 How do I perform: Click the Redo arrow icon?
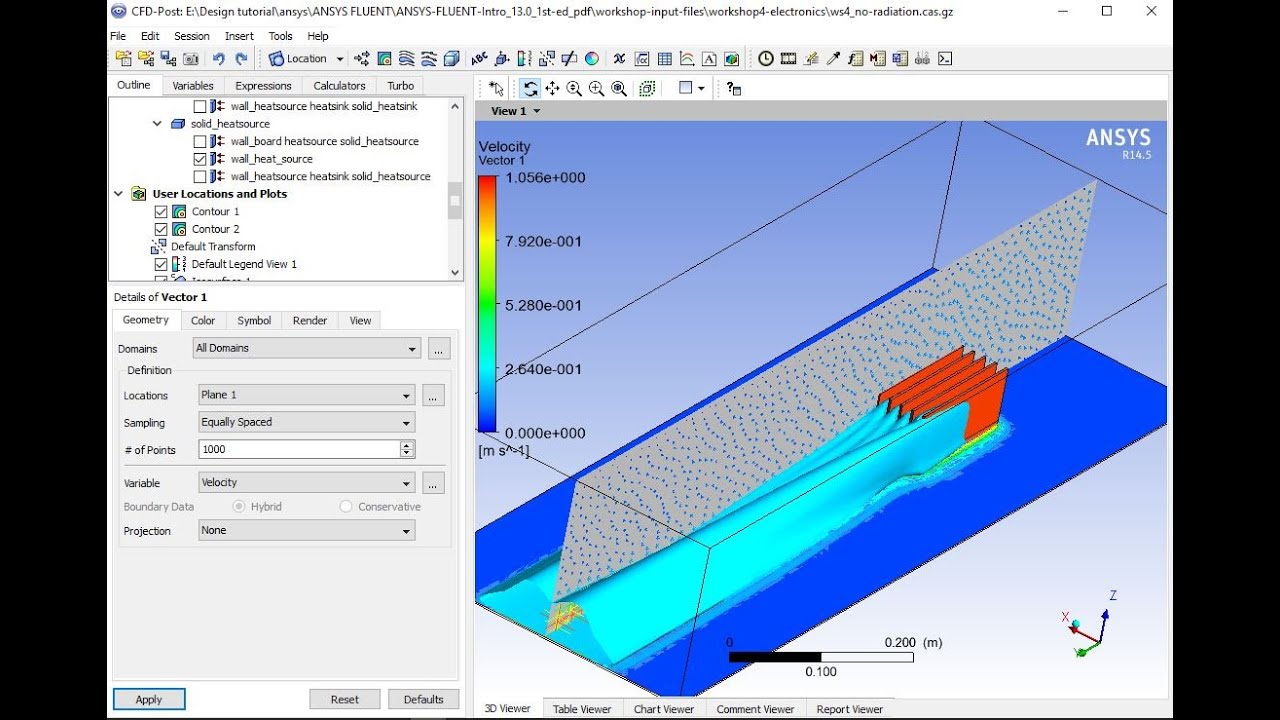pyautogui.click(x=240, y=59)
